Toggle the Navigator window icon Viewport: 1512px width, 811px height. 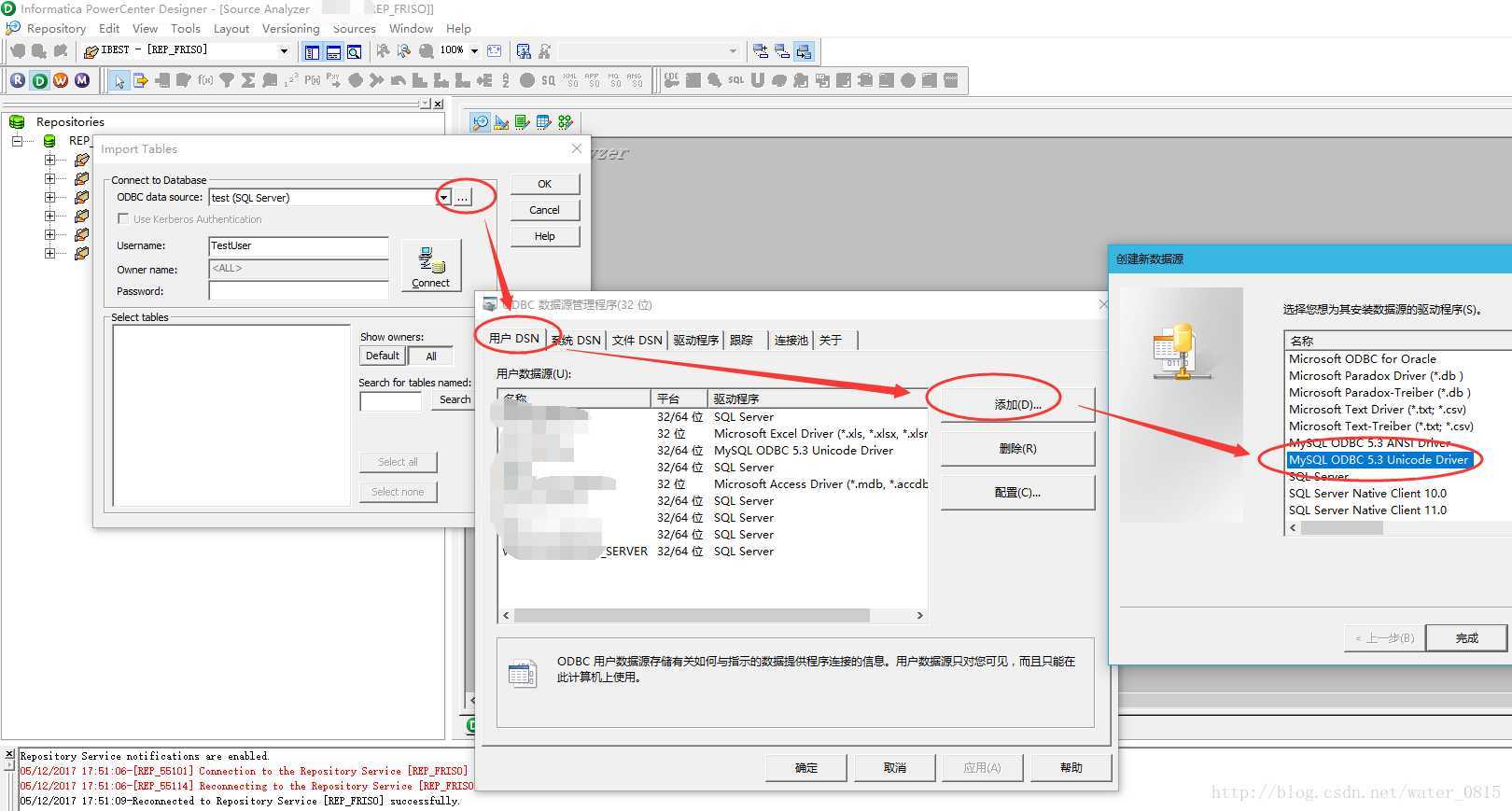coord(312,51)
